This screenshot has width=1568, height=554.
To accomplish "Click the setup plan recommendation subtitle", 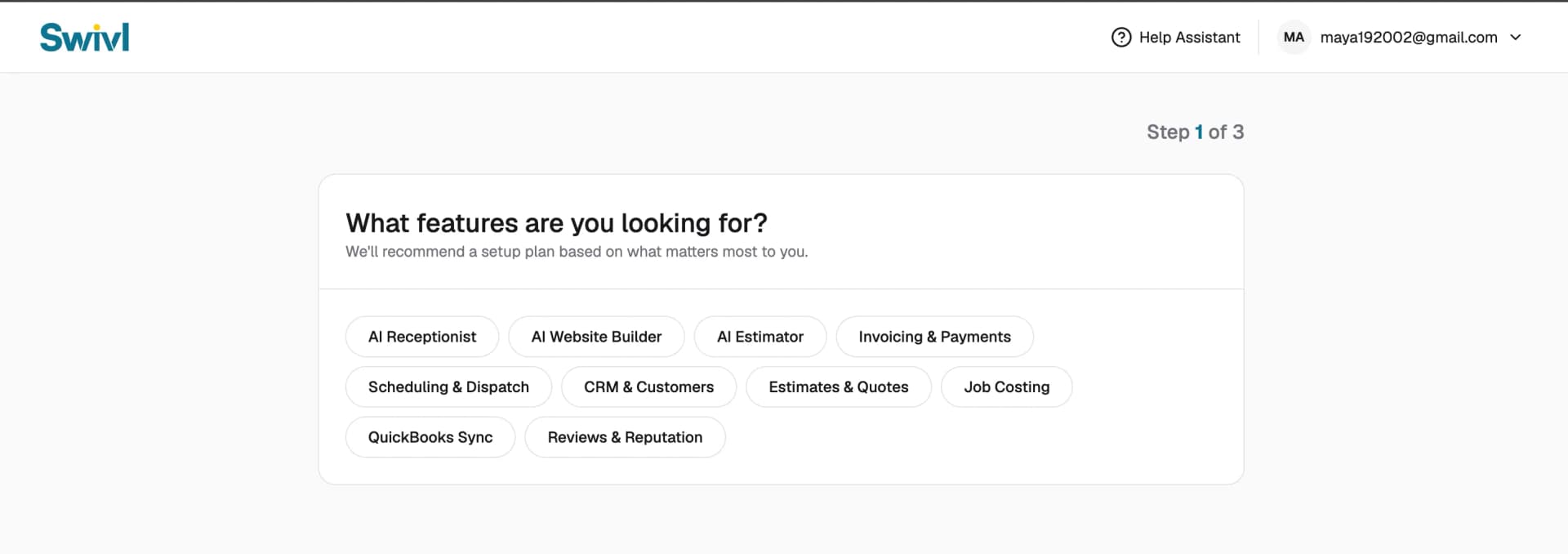I will coord(577,252).
